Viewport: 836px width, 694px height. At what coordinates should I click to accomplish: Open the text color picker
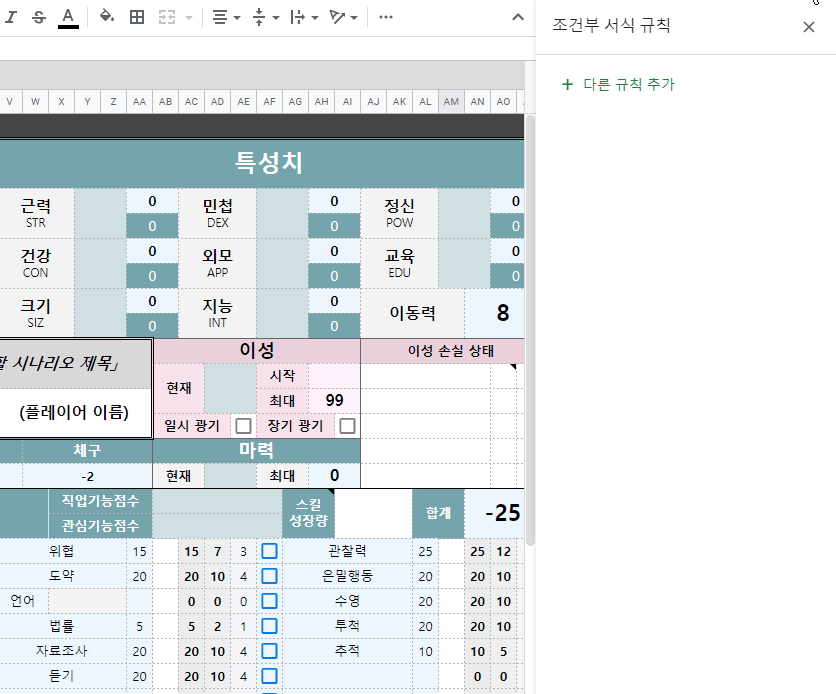(x=68, y=17)
